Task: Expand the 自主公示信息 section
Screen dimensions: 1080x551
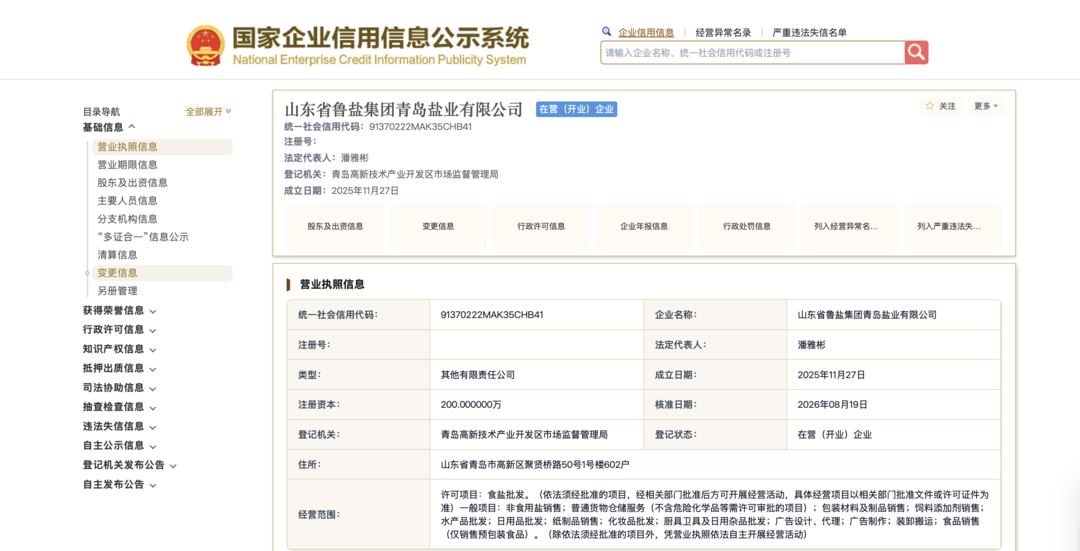Action: click(120, 446)
